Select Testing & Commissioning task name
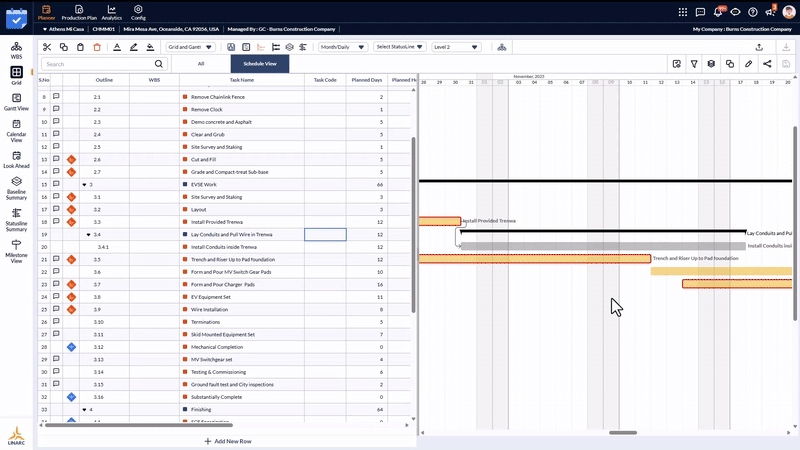Screen dimensions: 800x450 click(218, 372)
